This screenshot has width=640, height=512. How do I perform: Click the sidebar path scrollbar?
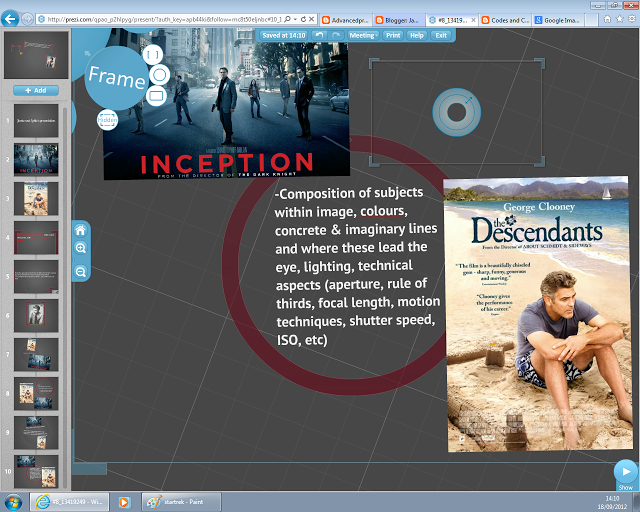click(64, 296)
